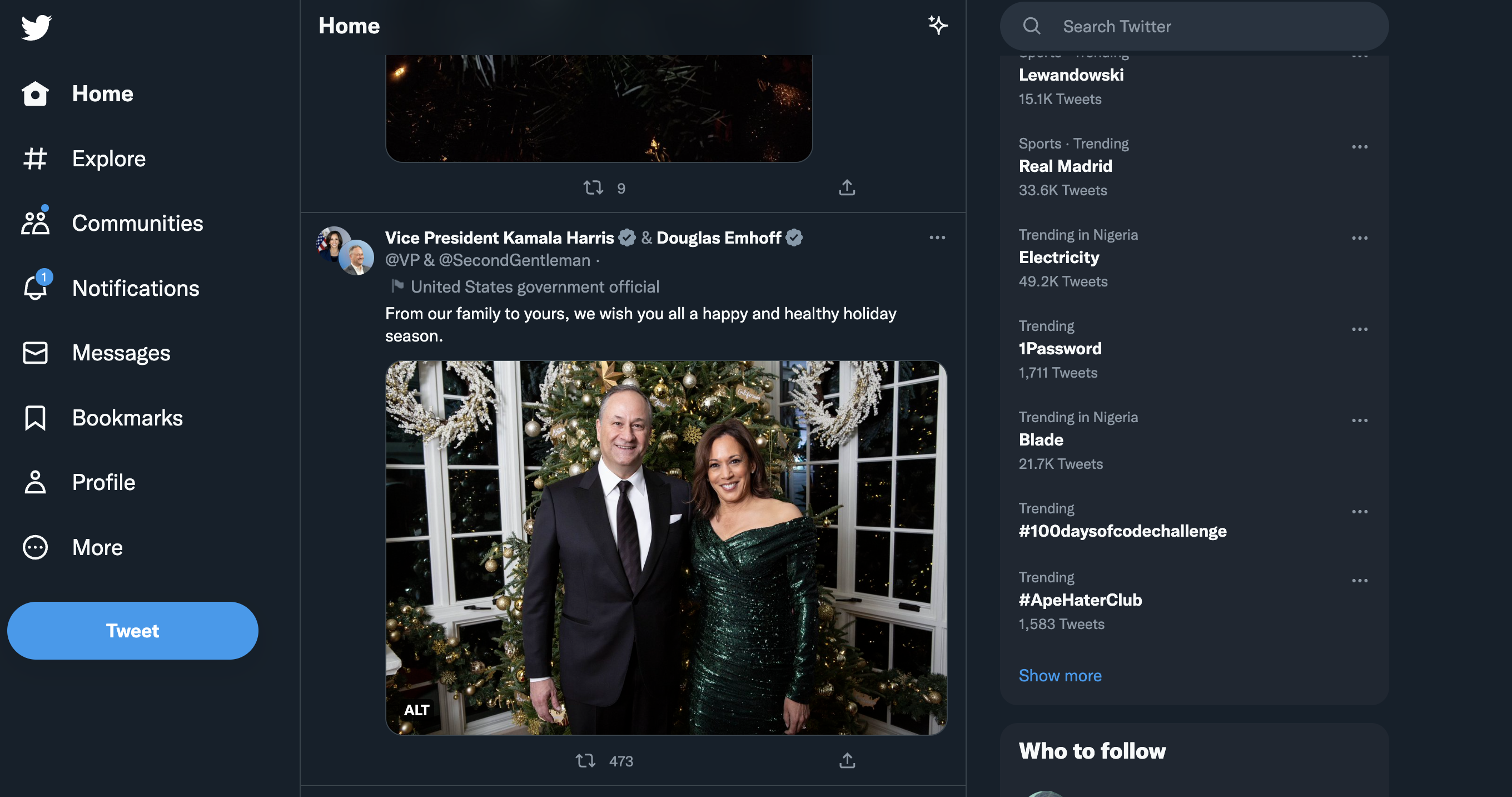Open the ALT badge on holiday photo
This screenshot has width=1512, height=797.
pos(417,710)
